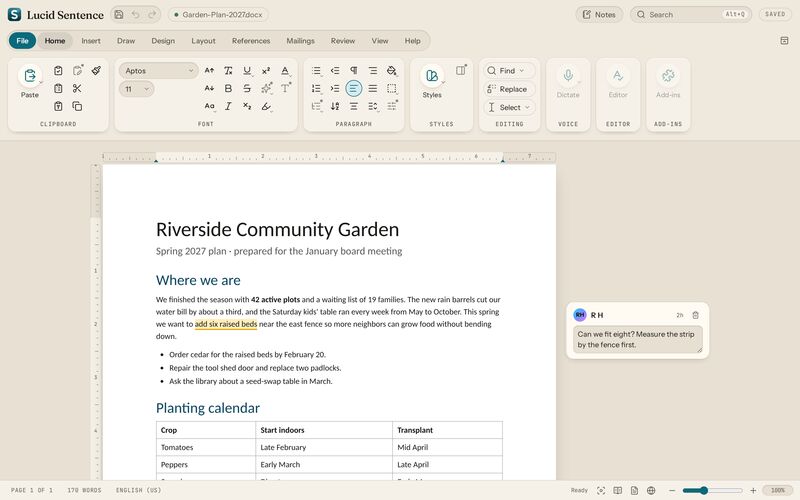Click the Dictate microphone icon
800x500 pixels.
click(x=568, y=76)
